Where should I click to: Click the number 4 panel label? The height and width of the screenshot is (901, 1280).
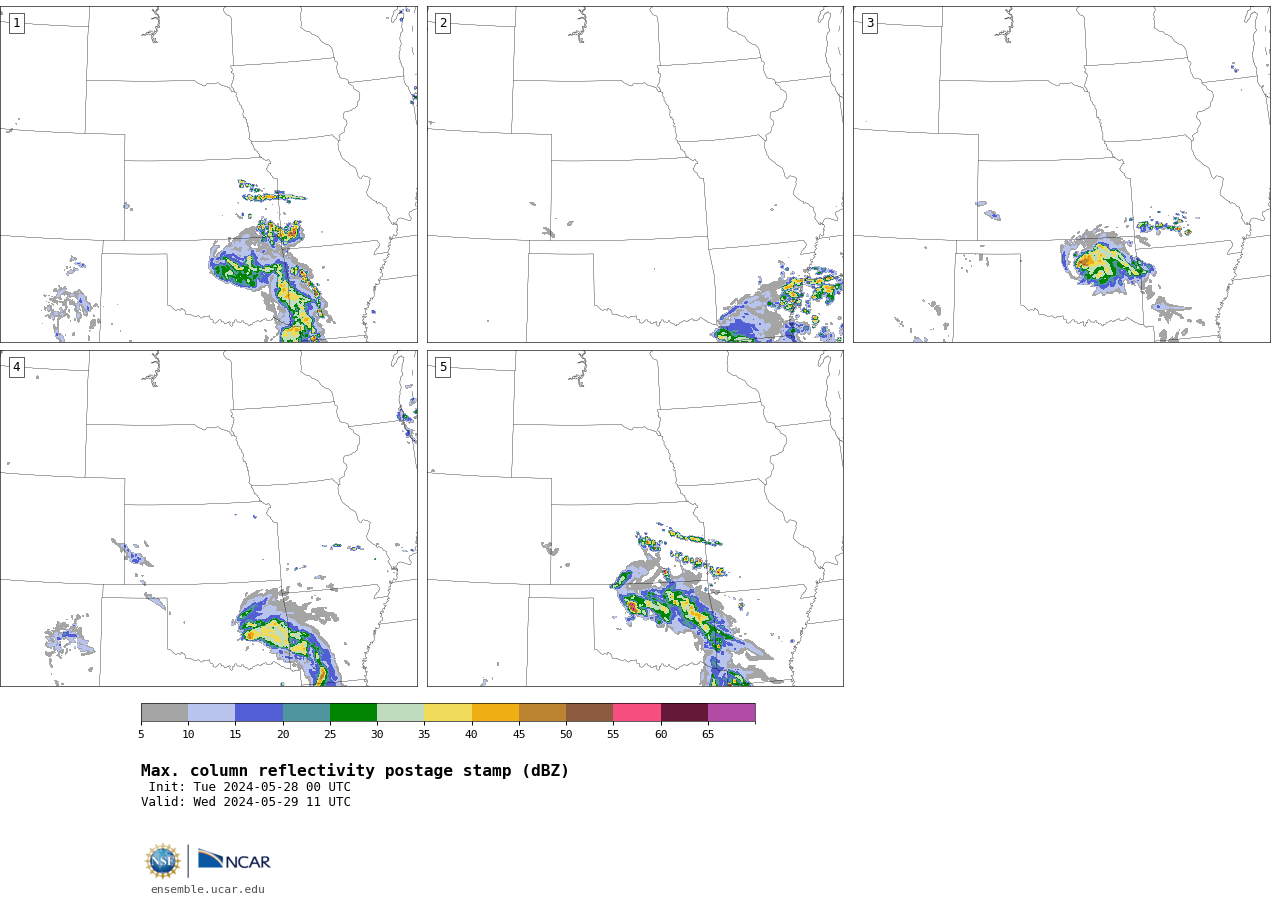[x=16, y=367]
